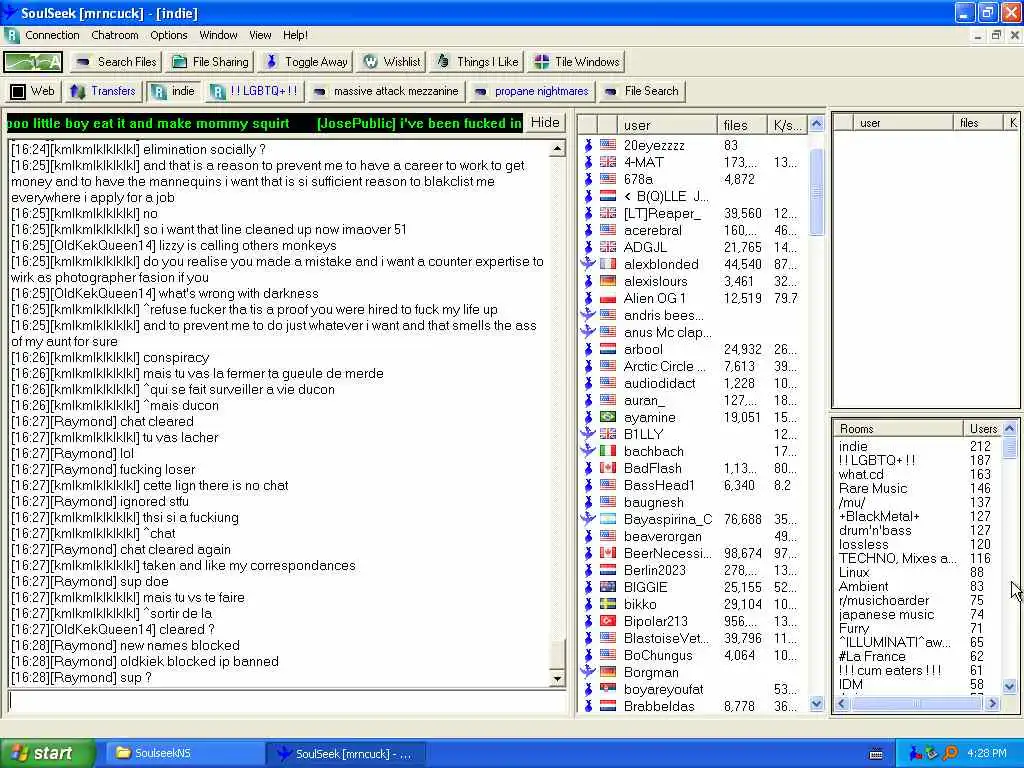Click the flag icon beside alexislours
Viewport: 1024px width, 768px height.
(608, 281)
